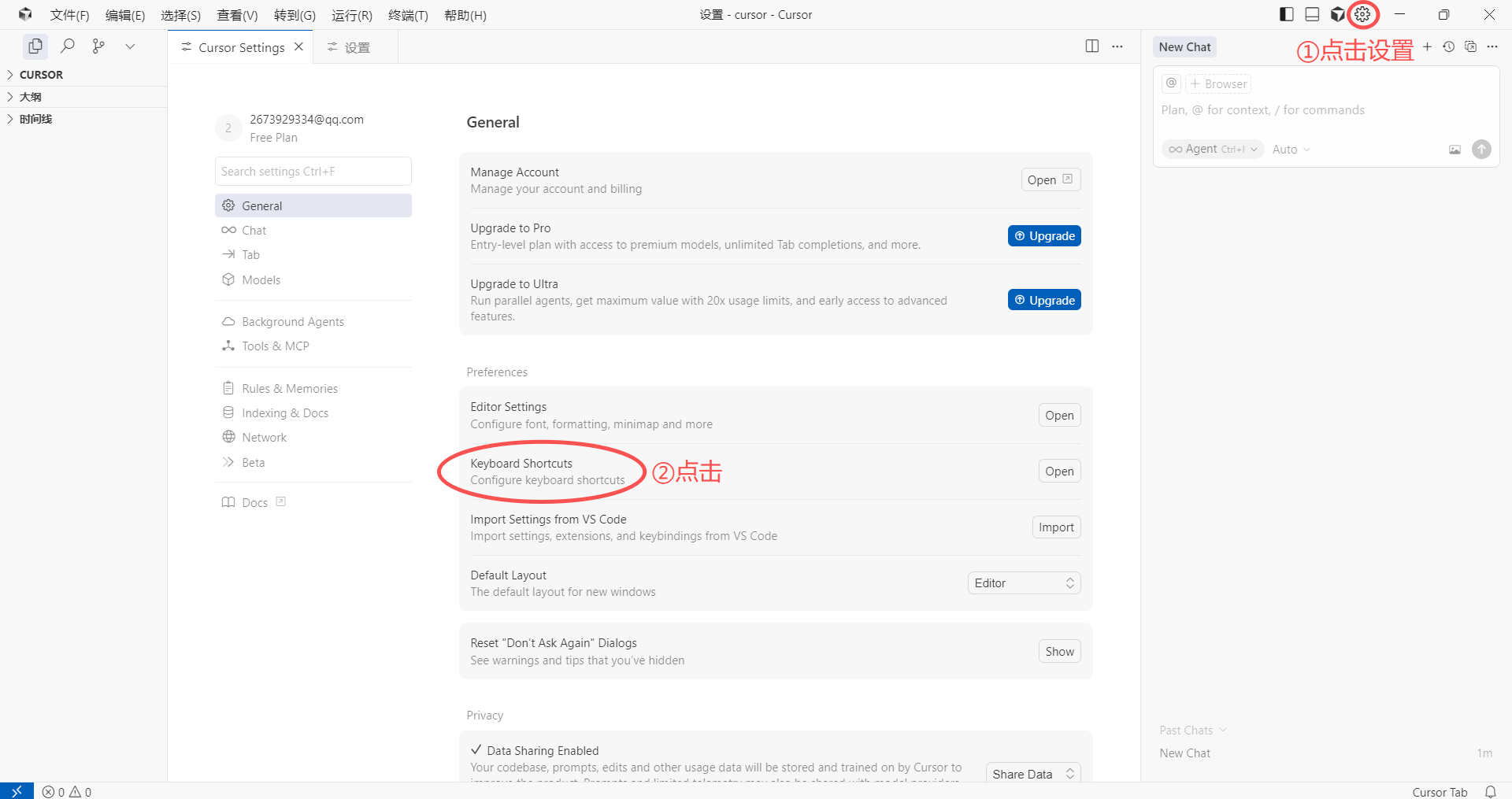This screenshot has height=799, width=1512.
Task: Focus the Search settings field
Action: (313, 171)
